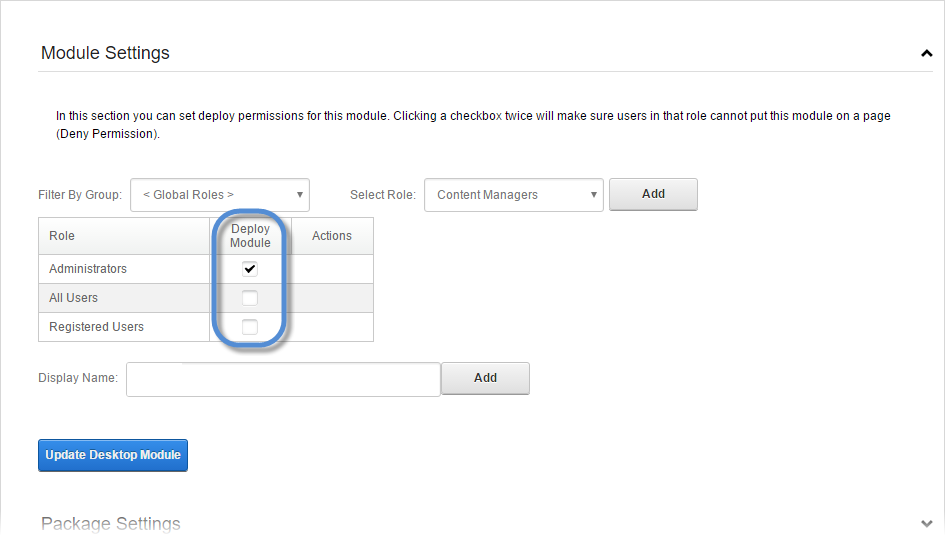Click the Update Desktop Module button
The height and width of the screenshot is (536, 945).
coord(113,455)
